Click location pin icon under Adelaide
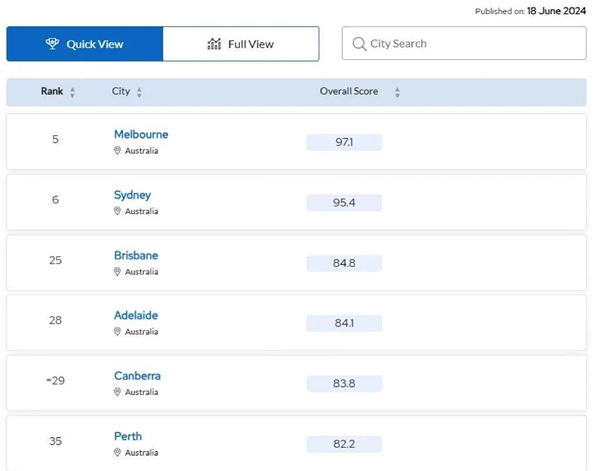This screenshot has width=600, height=471. [118, 332]
